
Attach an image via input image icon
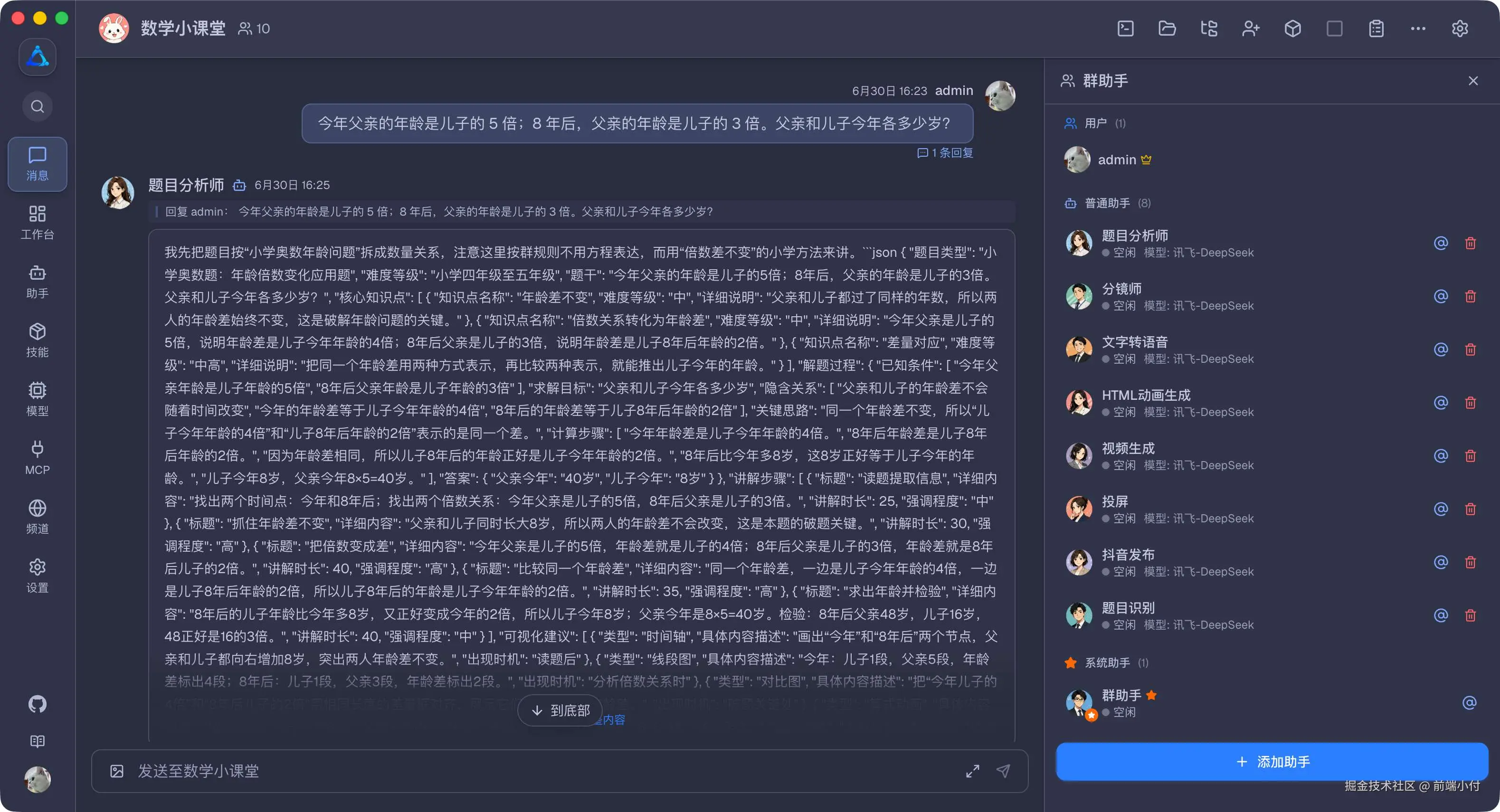(116, 771)
